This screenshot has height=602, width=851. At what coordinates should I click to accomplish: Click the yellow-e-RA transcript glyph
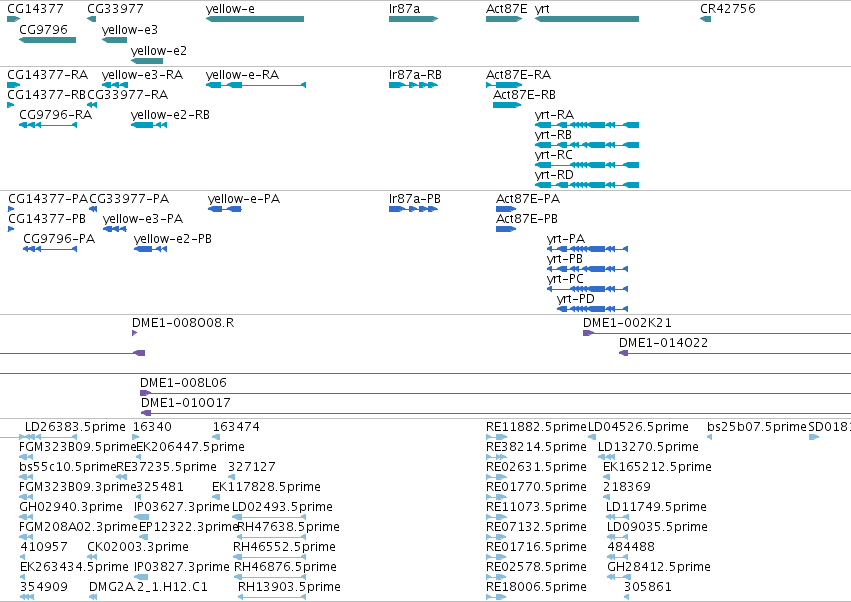(x=256, y=85)
